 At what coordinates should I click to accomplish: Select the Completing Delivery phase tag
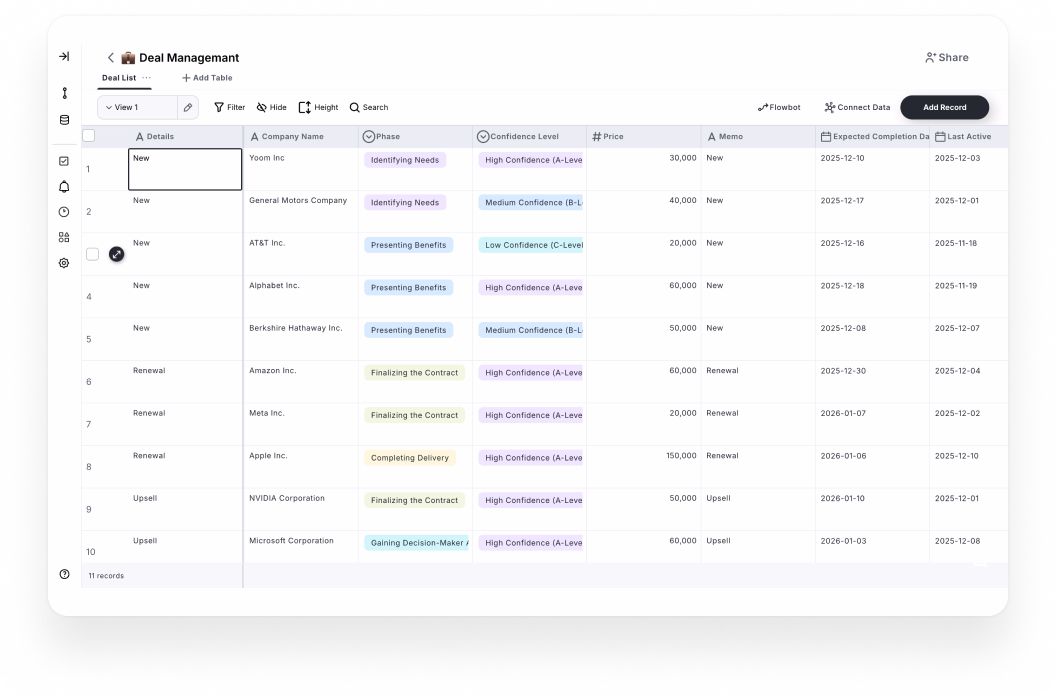[x=409, y=458]
